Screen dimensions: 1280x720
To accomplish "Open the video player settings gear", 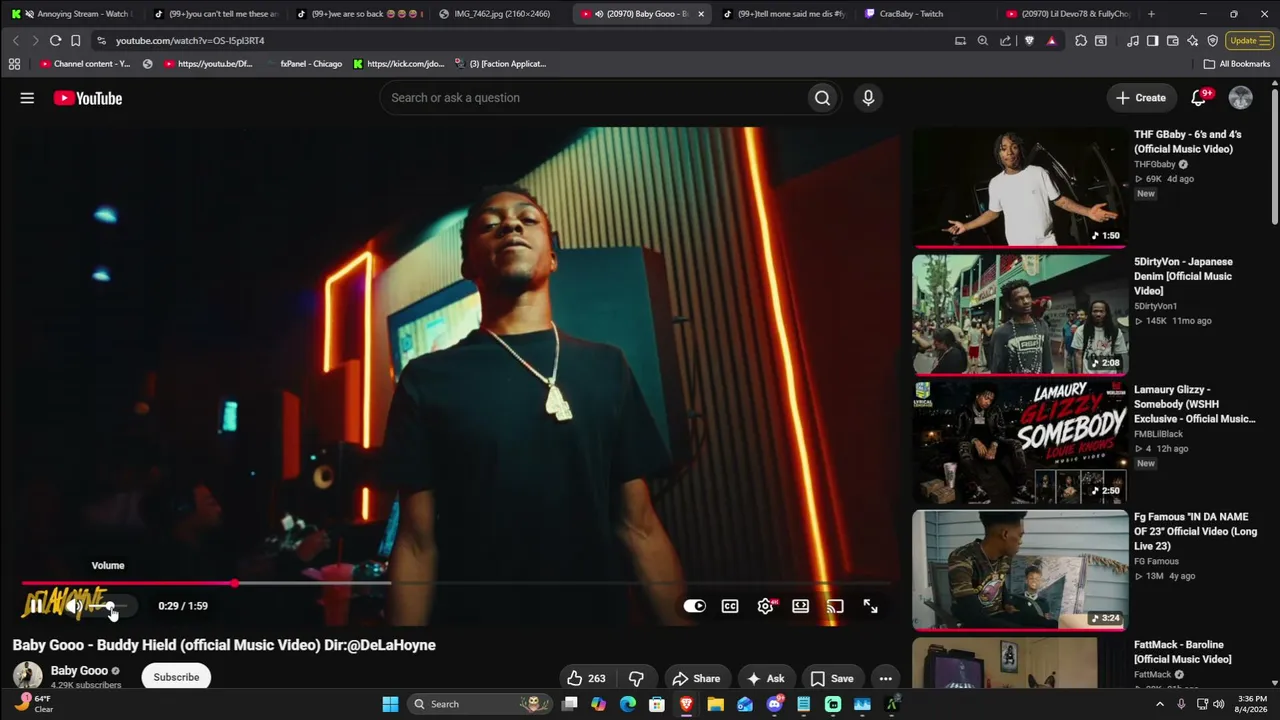I will point(766,606).
